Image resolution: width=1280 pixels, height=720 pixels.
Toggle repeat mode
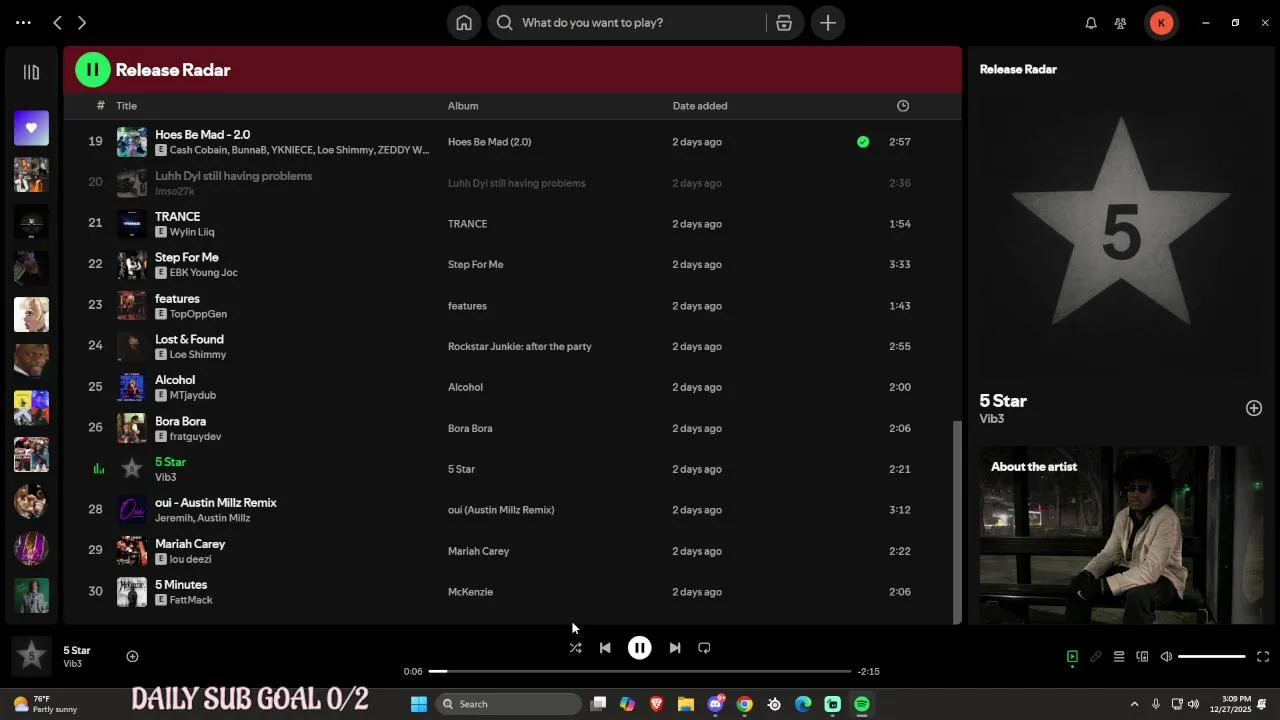click(704, 648)
